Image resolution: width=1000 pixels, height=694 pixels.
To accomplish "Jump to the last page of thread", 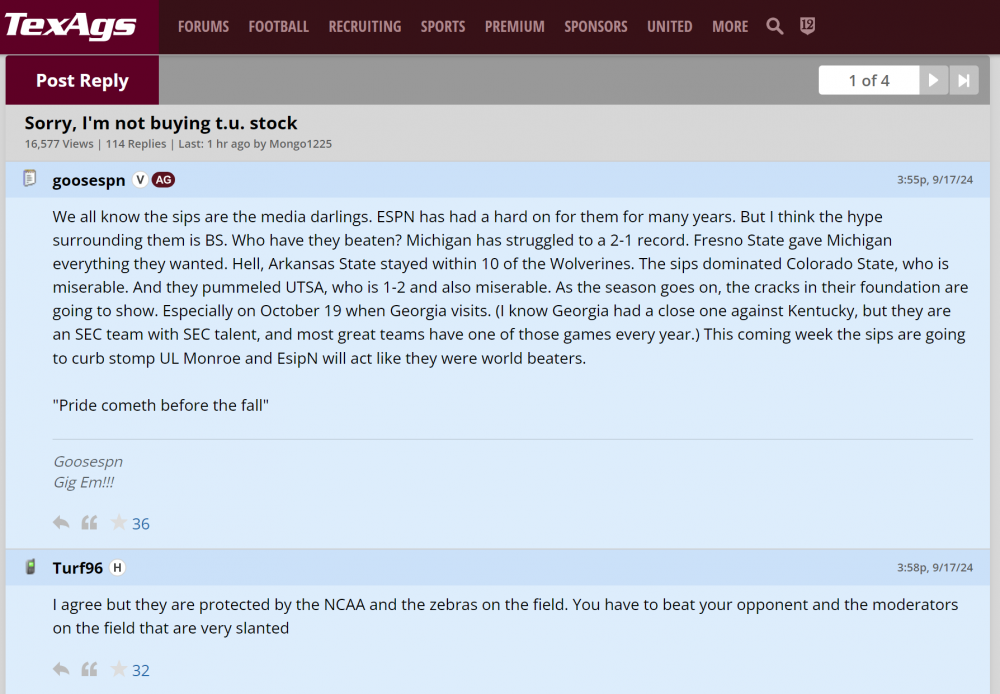I will point(964,81).
